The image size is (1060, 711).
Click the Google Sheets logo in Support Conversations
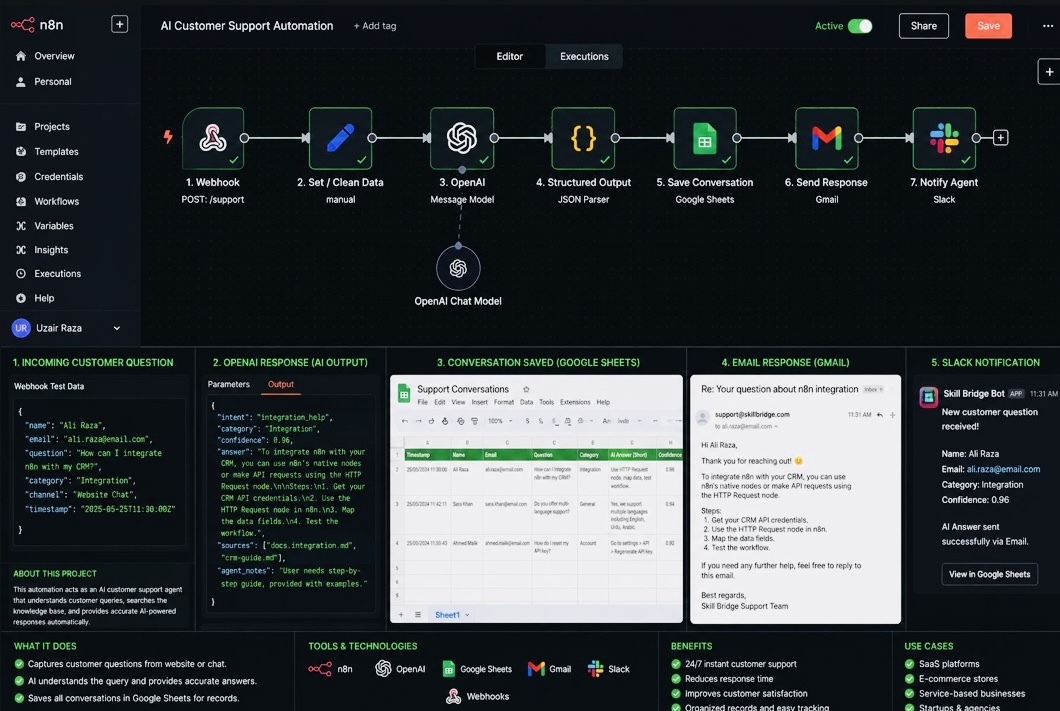[404, 393]
